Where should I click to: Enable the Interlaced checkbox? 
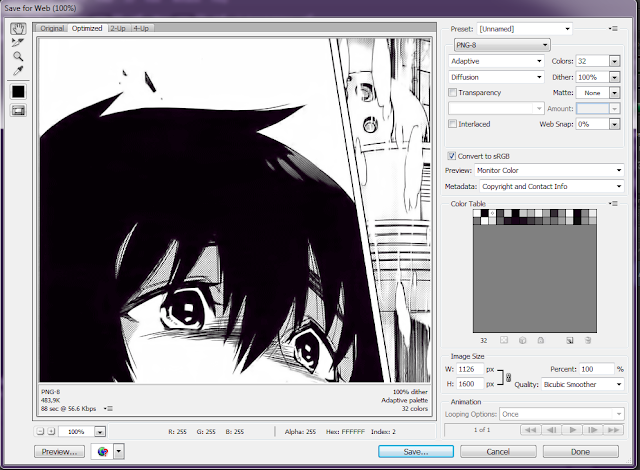pyautogui.click(x=452, y=124)
